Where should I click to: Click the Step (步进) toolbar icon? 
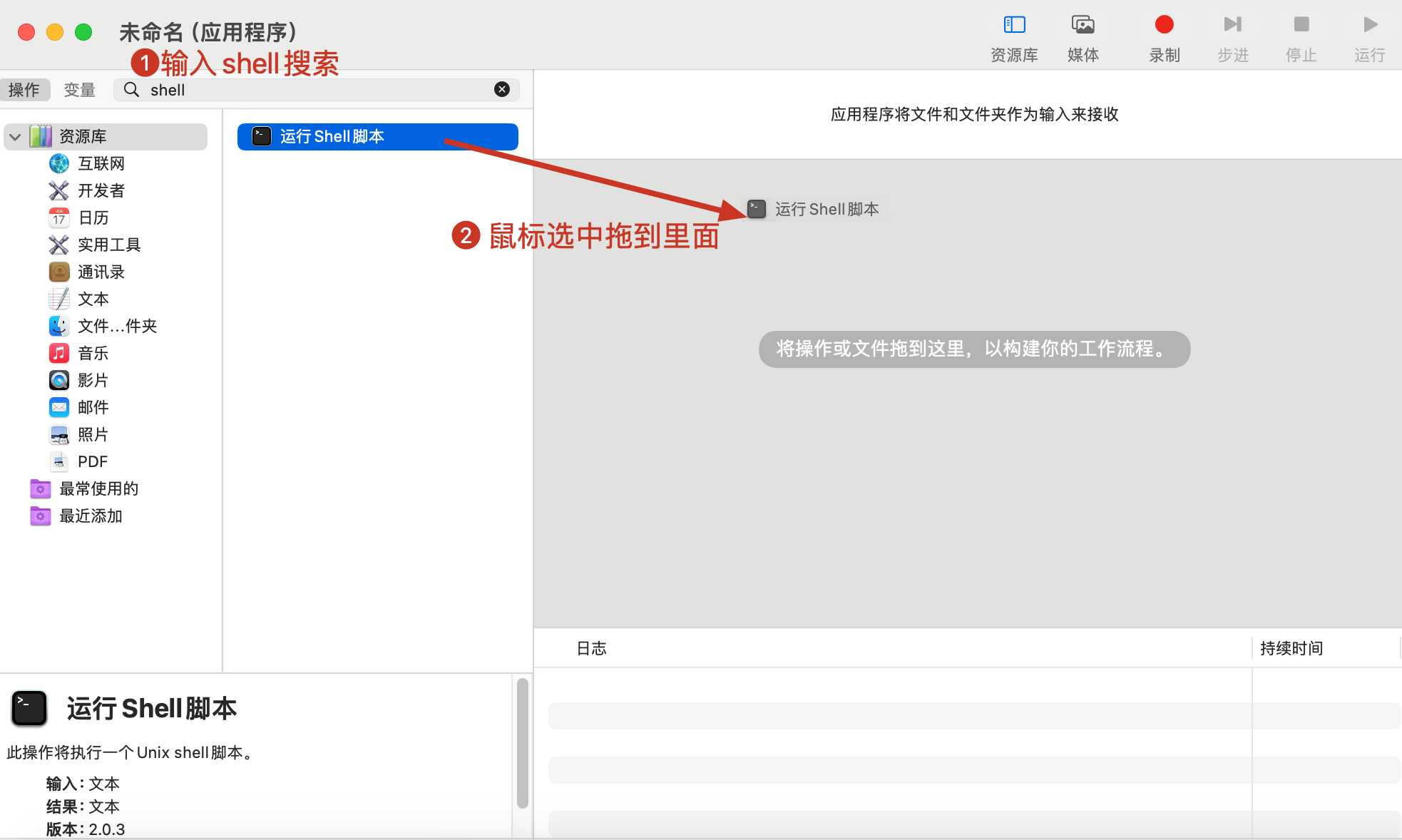pos(1232,25)
